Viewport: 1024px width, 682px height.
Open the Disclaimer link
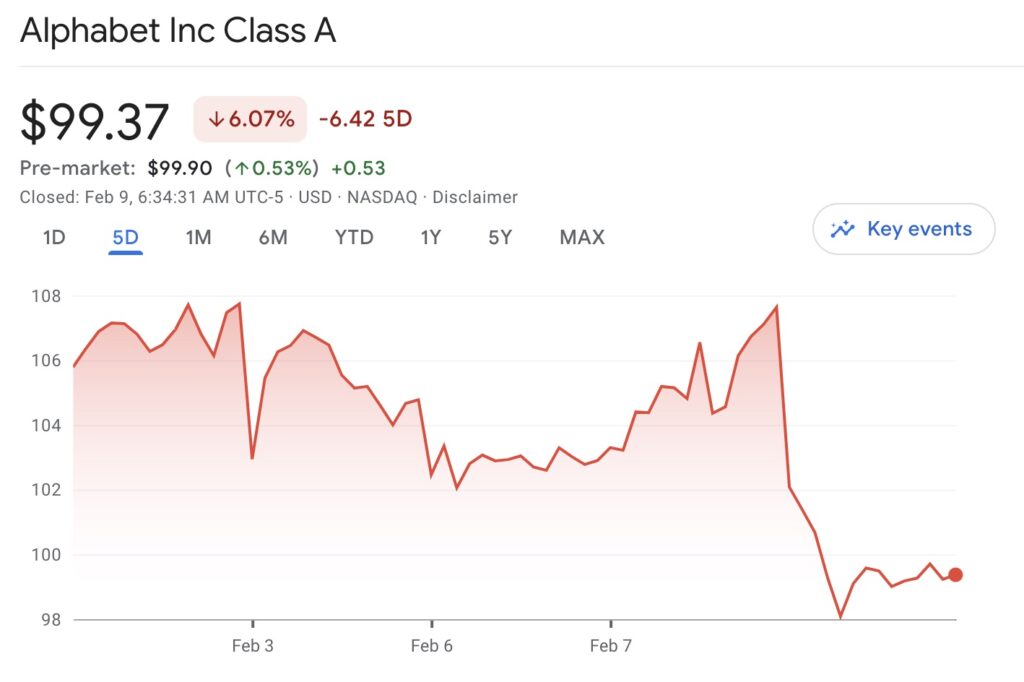click(x=475, y=197)
